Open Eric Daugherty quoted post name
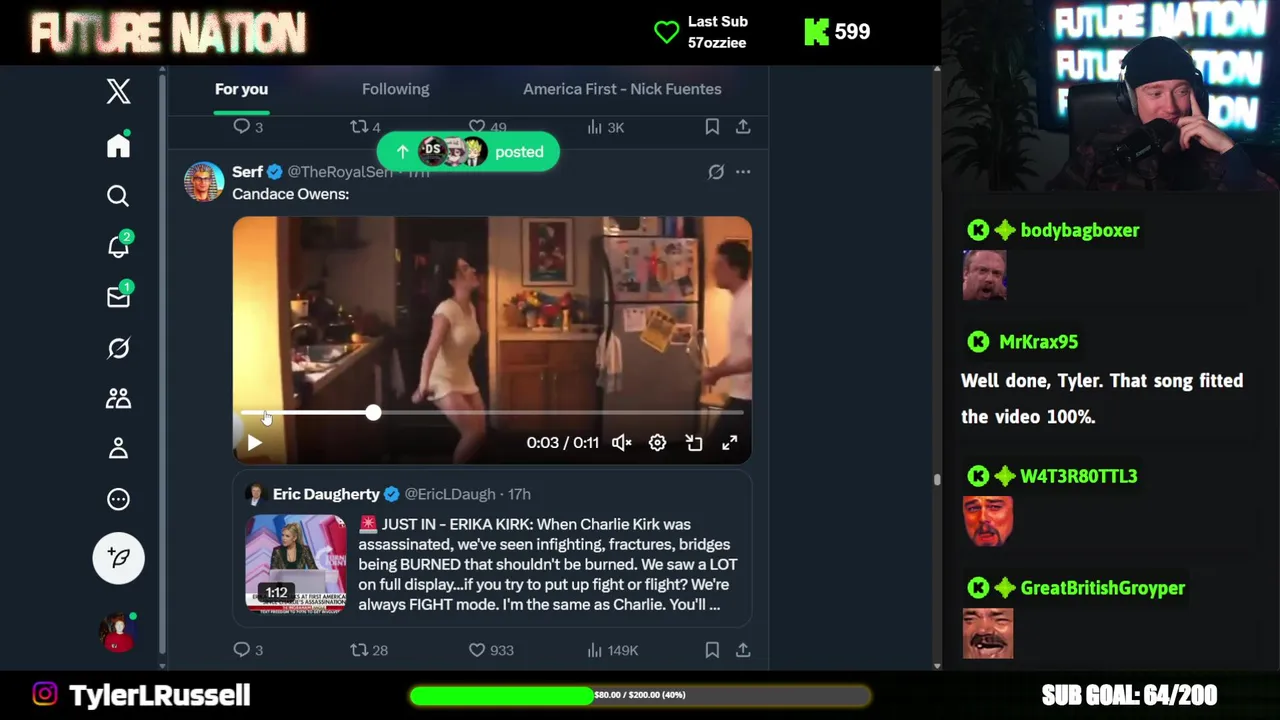Image resolution: width=1280 pixels, height=720 pixels. point(326,494)
